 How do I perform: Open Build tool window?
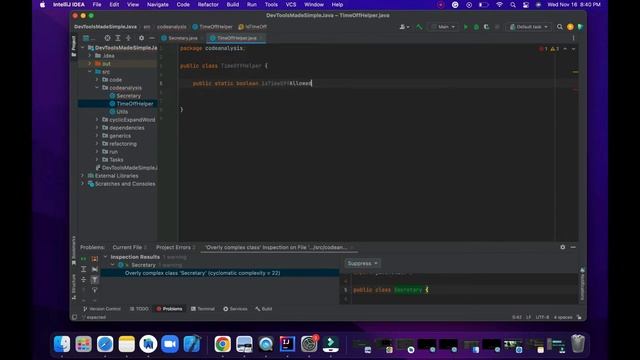point(264,309)
